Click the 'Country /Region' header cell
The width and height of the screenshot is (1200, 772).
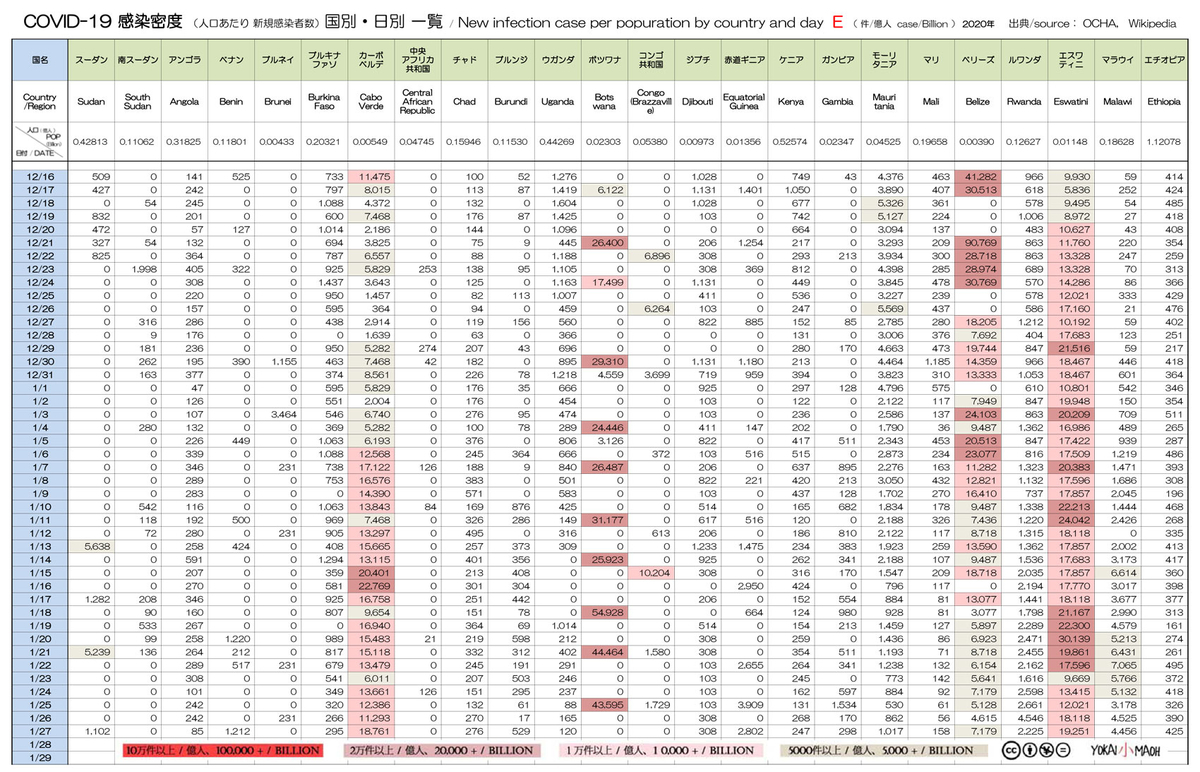coord(40,102)
